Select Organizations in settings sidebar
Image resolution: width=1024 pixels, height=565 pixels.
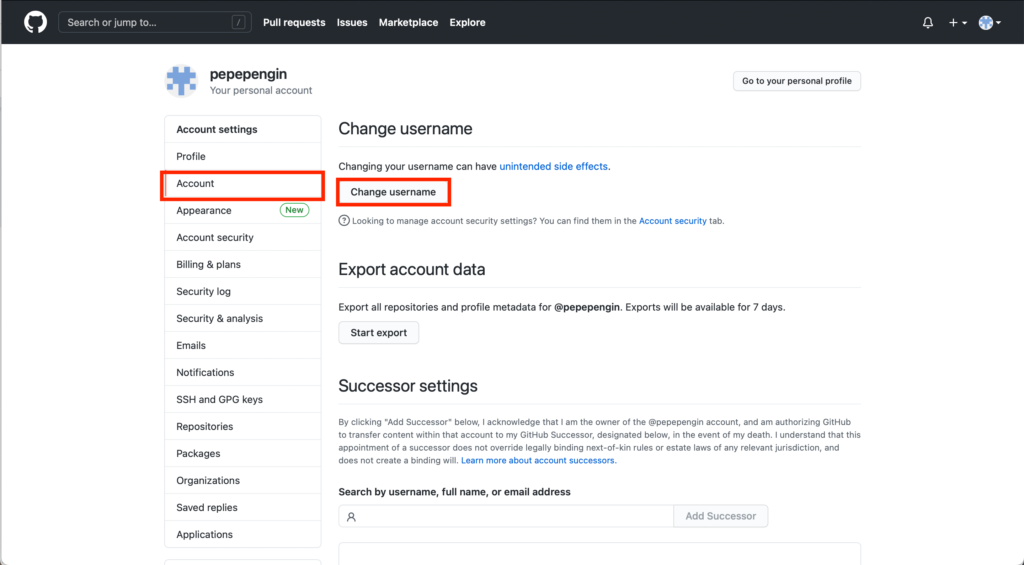click(243, 480)
